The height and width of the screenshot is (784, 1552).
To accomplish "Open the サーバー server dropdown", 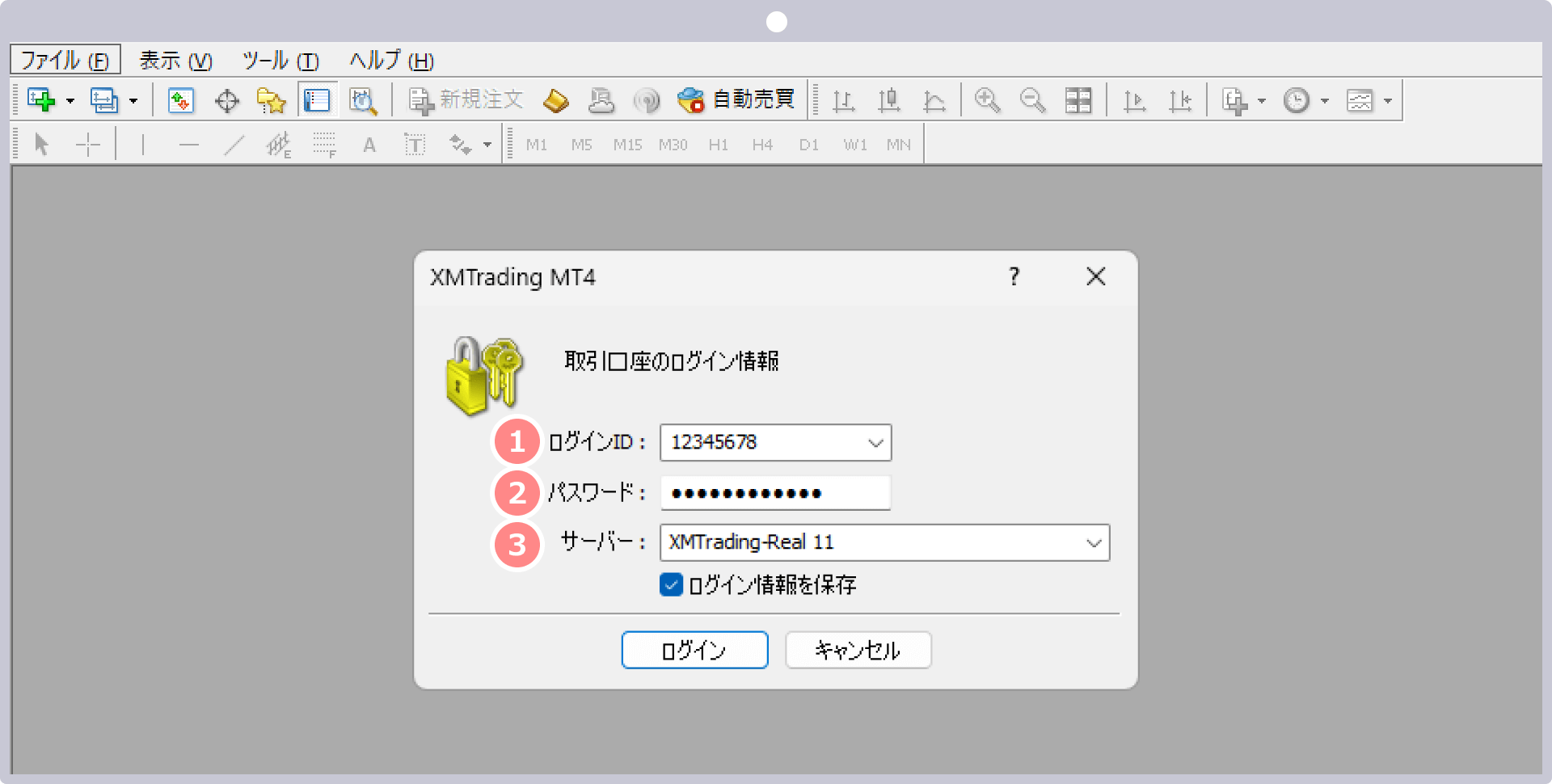I will [1094, 542].
